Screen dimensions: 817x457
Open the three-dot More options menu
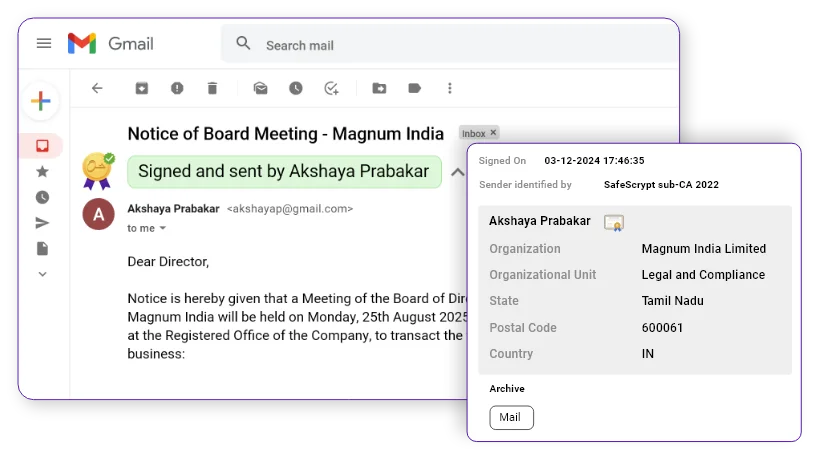pyautogui.click(x=450, y=88)
